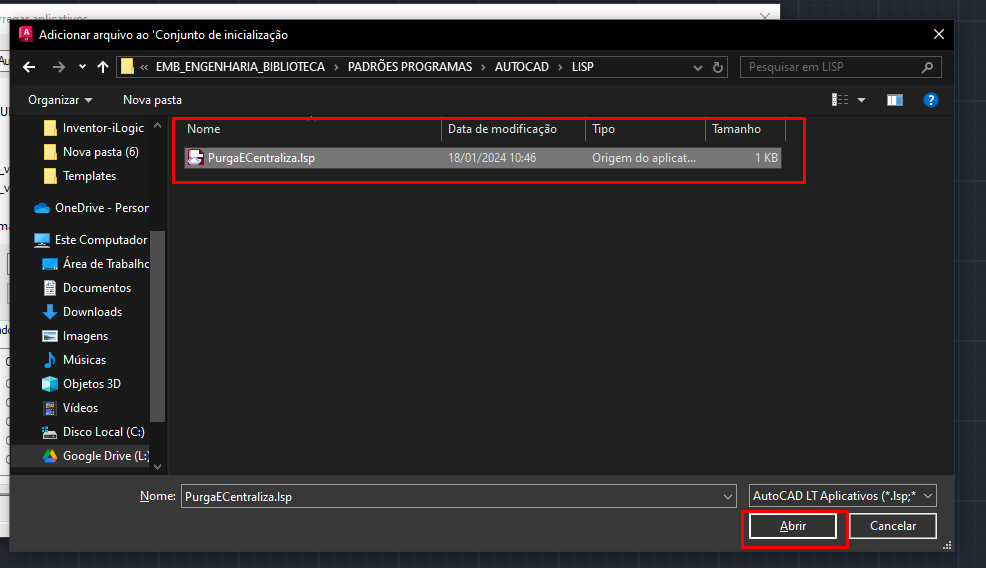Viewport: 986px width, 568px height.
Task: Click Nova pasta to create folder
Action: tap(152, 100)
